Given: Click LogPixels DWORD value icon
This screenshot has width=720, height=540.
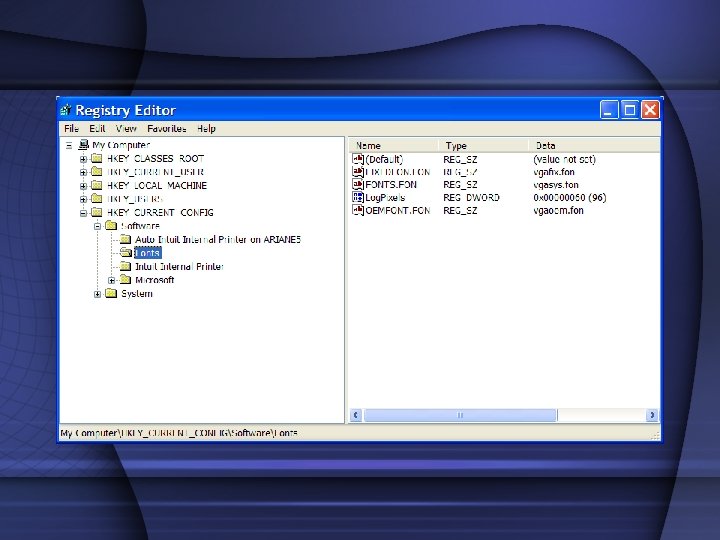Looking at the screenshot, I should (358, 197).
